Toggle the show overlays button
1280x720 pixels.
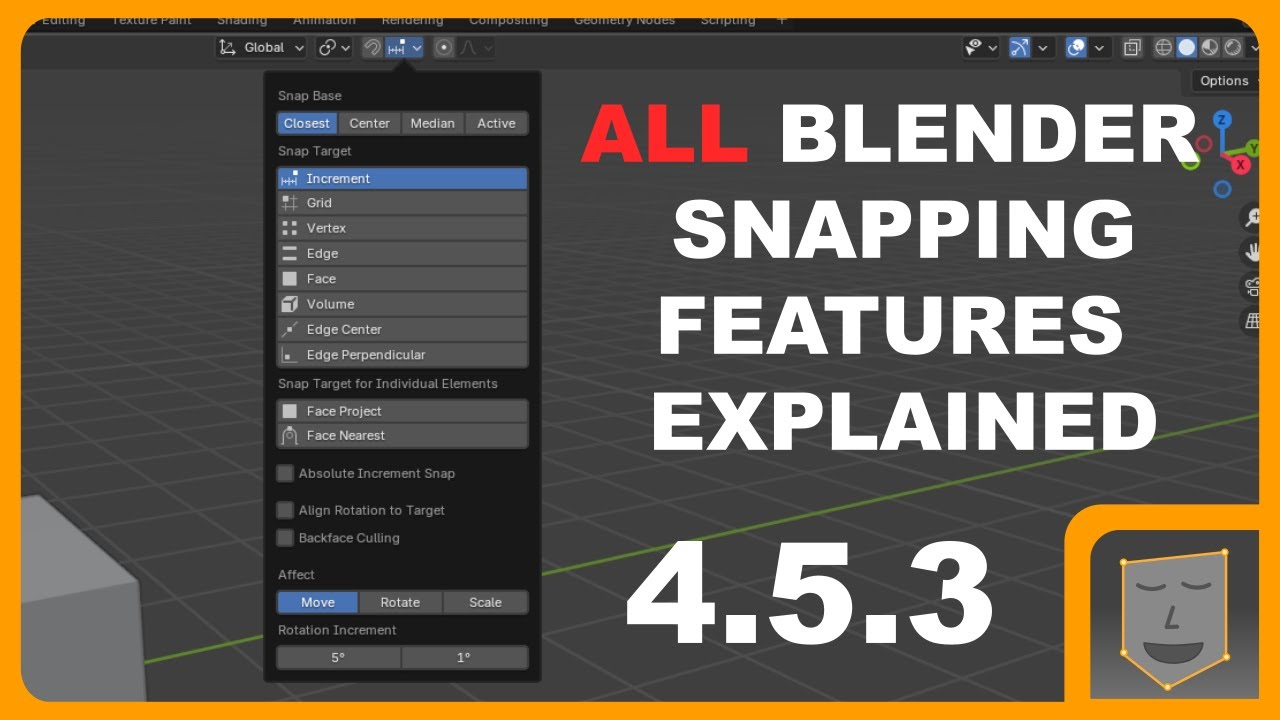[1076, 47]
